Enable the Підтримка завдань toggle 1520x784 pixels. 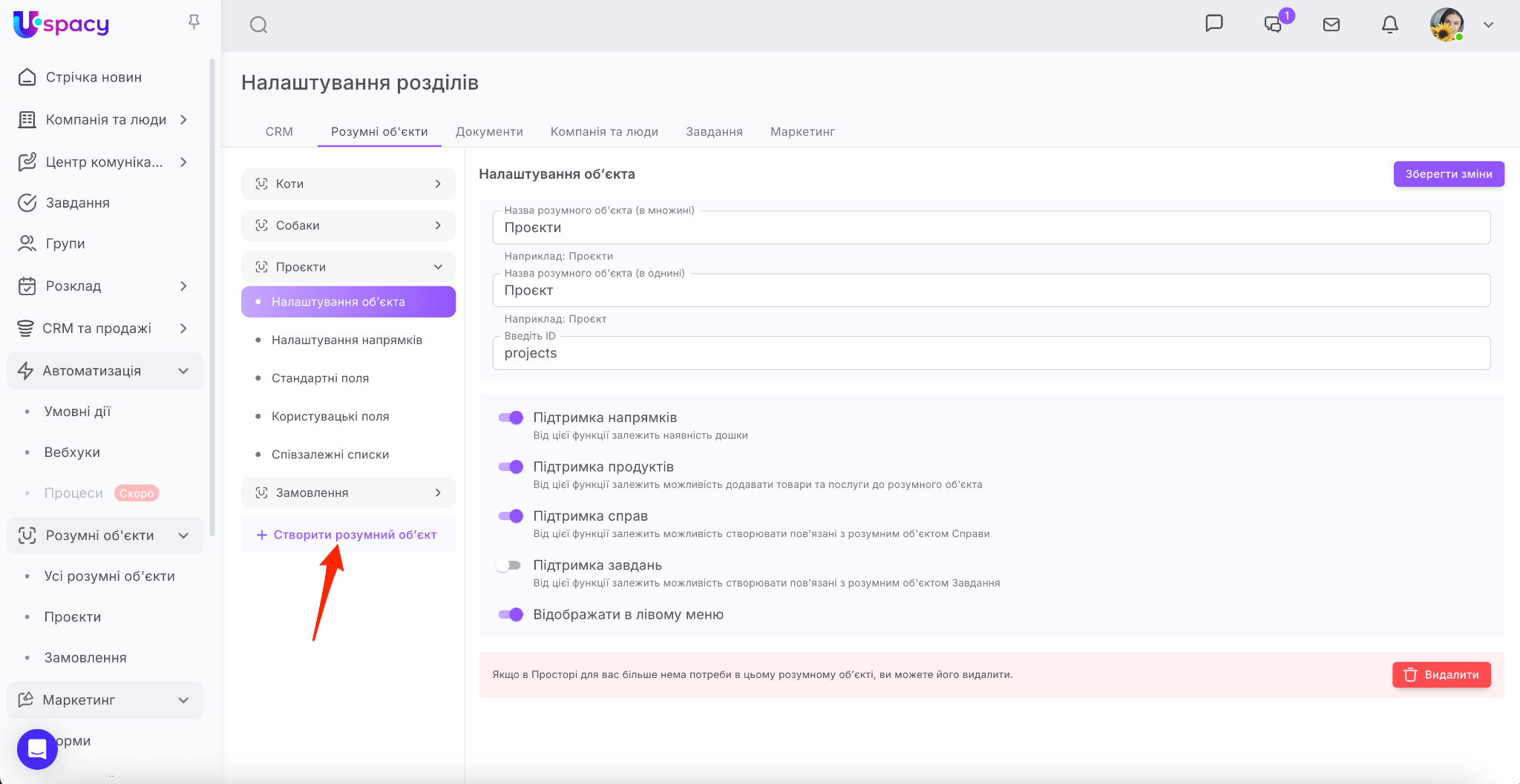pyautogui.click(x=509, y=565)
